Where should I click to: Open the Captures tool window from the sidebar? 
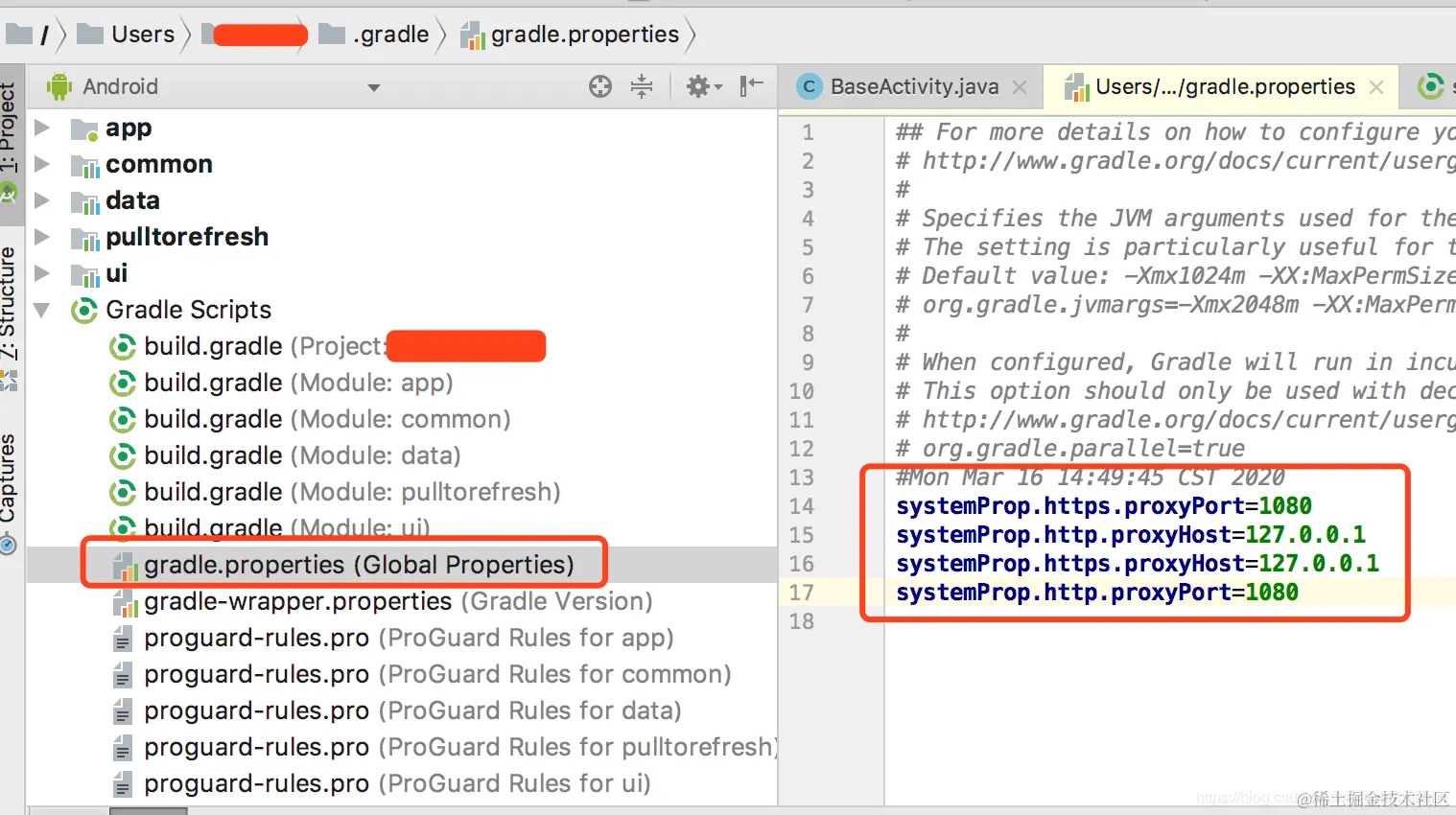[x=13, y=475]
